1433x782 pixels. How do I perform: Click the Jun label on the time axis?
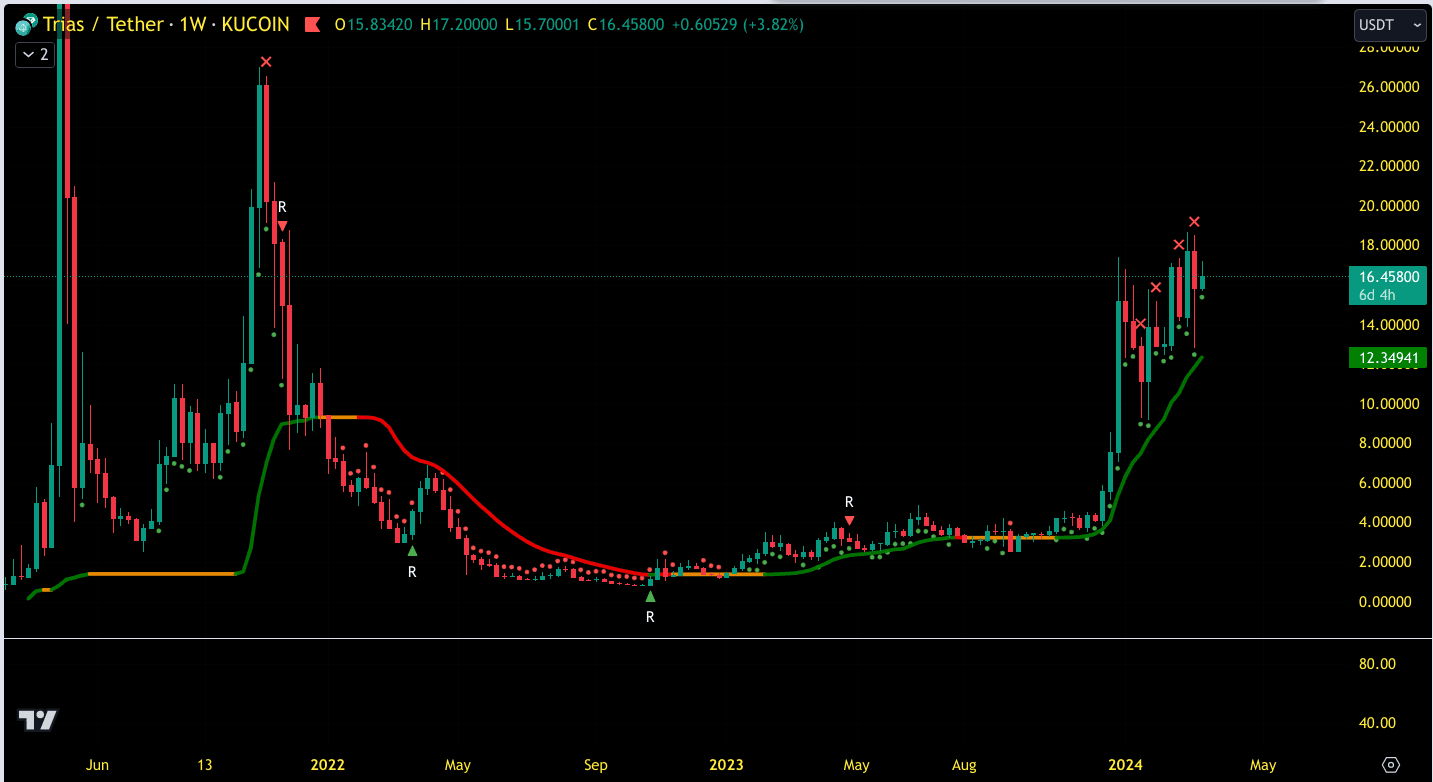click(x=97, y=765)
